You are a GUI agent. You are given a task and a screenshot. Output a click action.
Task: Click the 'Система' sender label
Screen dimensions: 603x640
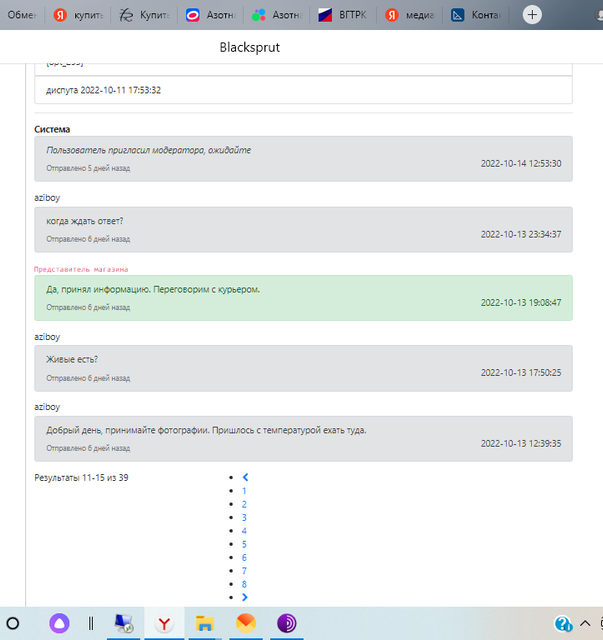(x=52, y=129)
